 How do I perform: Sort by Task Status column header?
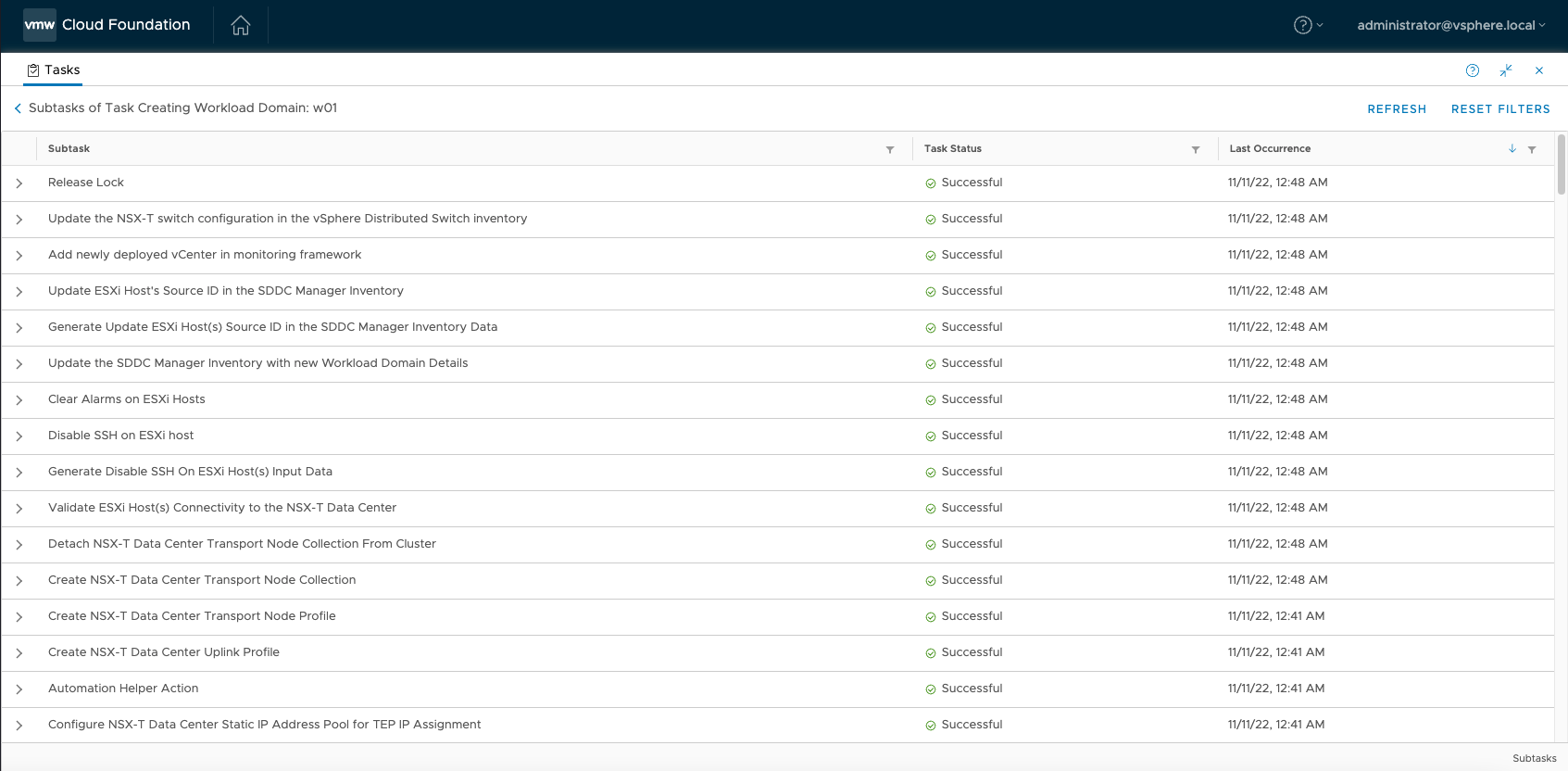(953, 148)
